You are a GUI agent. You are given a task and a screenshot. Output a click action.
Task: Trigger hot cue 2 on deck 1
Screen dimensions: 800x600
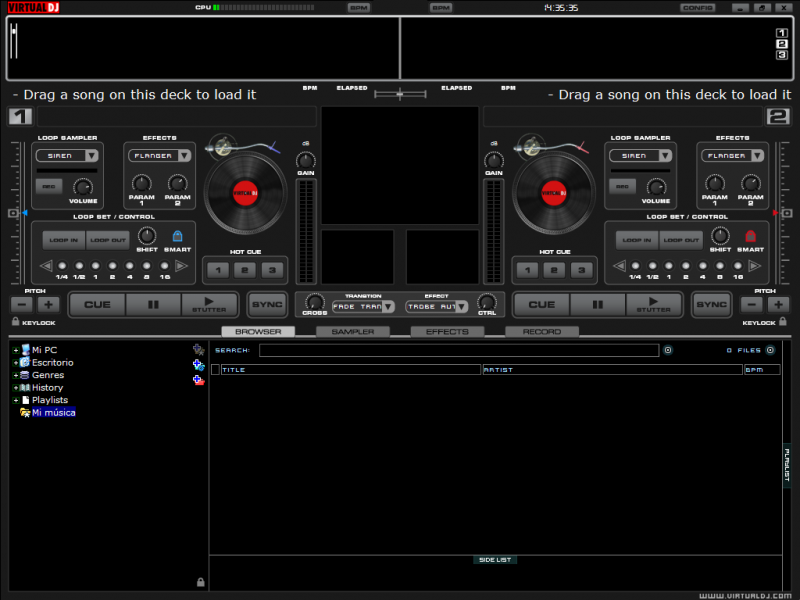(245, 270)
